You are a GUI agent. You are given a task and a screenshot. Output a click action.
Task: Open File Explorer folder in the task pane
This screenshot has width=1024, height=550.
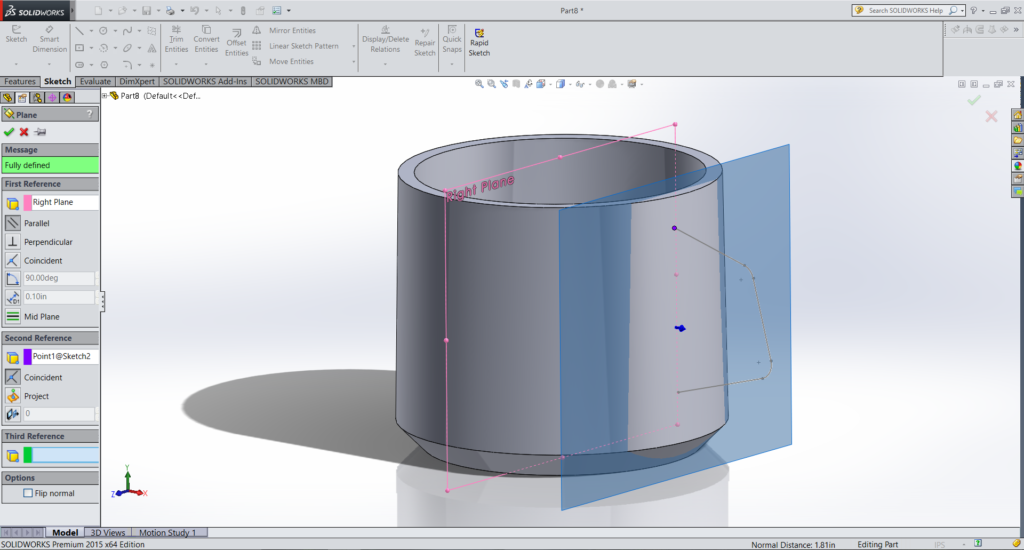[1017, 140]
